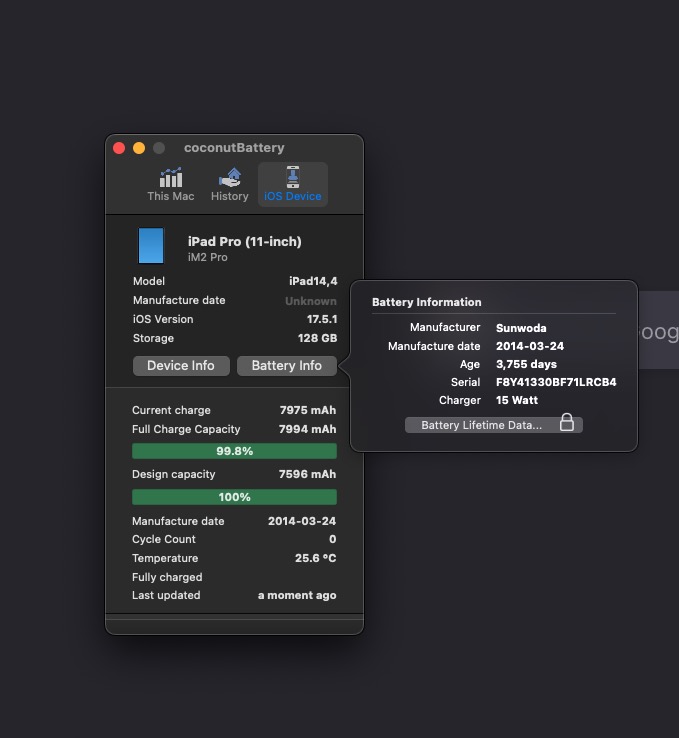Minimize the coconutBattery window with yellow button
679x738 pixels.
(x=139, y=148)
